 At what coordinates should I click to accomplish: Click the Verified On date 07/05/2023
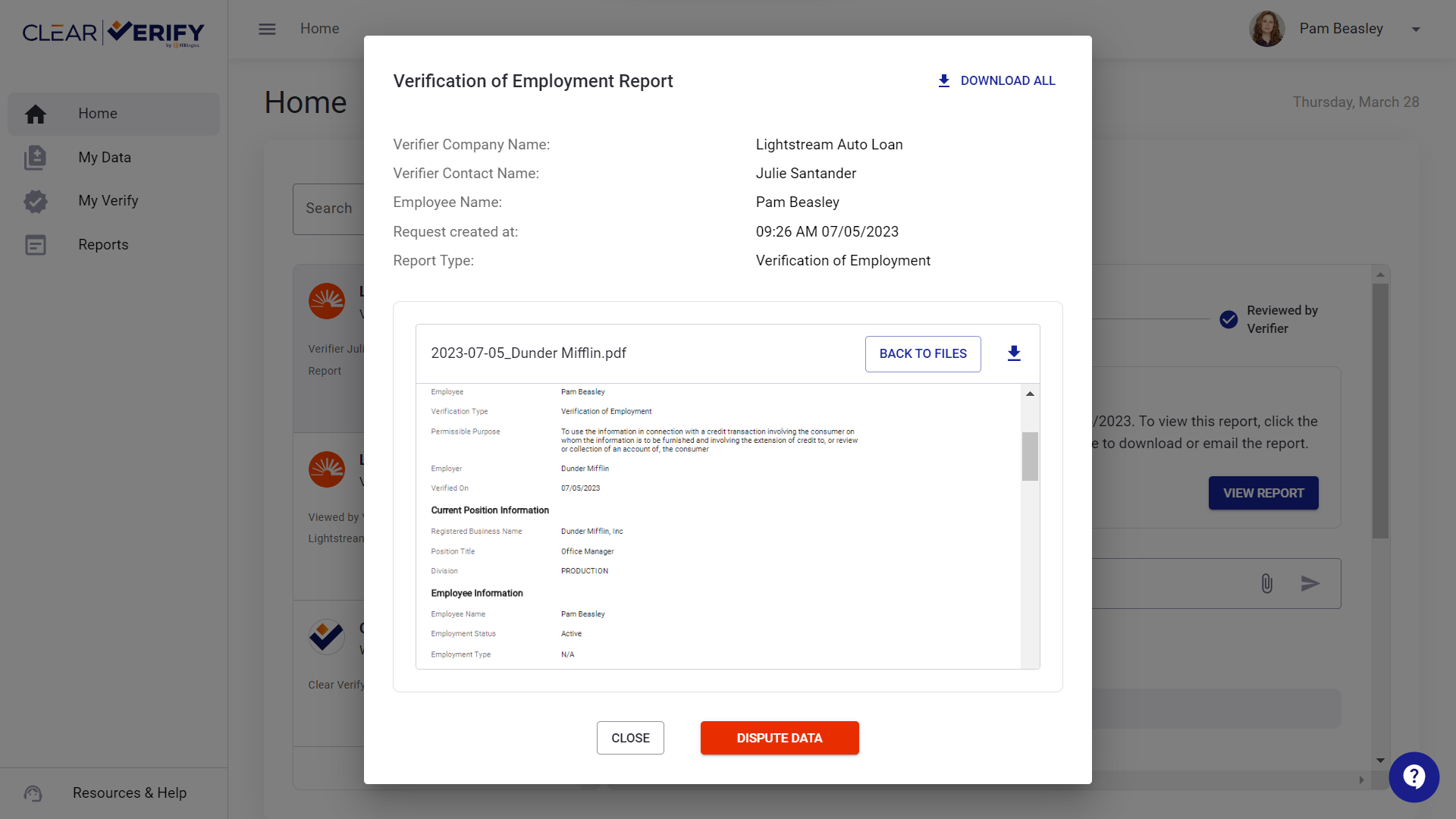580,488
